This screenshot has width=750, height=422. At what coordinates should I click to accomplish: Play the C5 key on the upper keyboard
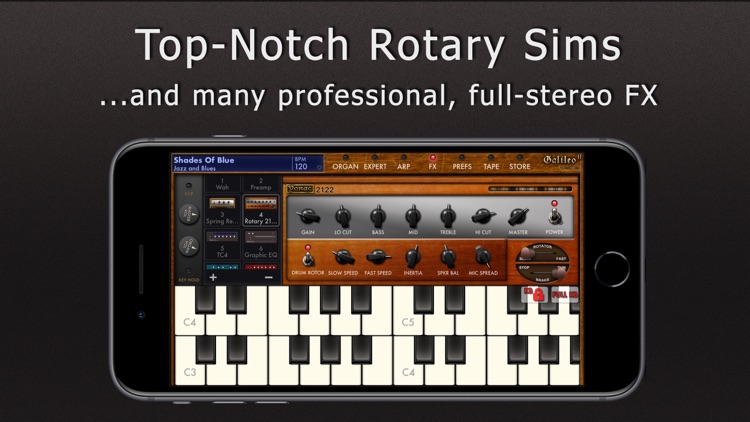tap(408, 322)
